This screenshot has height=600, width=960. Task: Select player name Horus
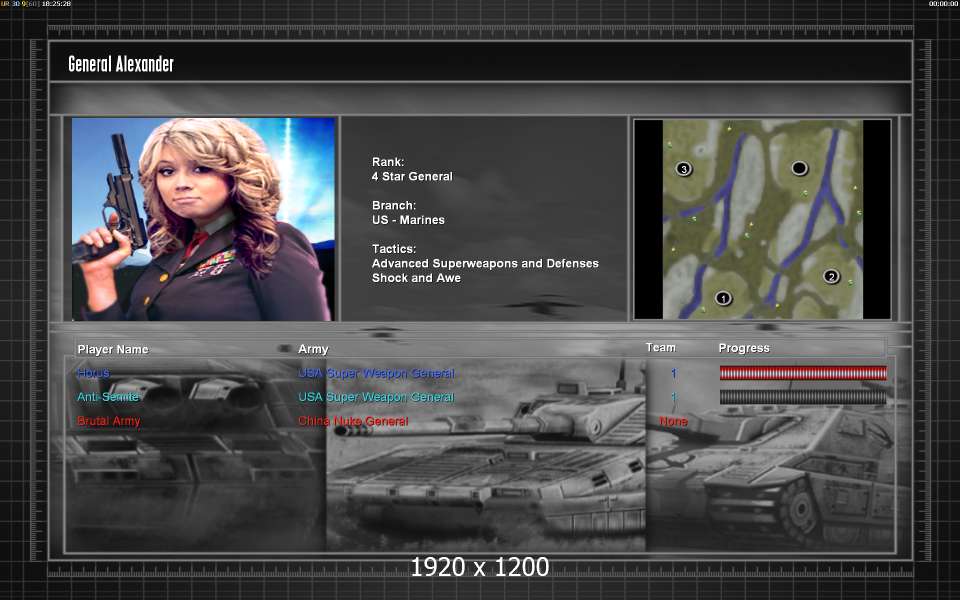click(x=93, y=373)
